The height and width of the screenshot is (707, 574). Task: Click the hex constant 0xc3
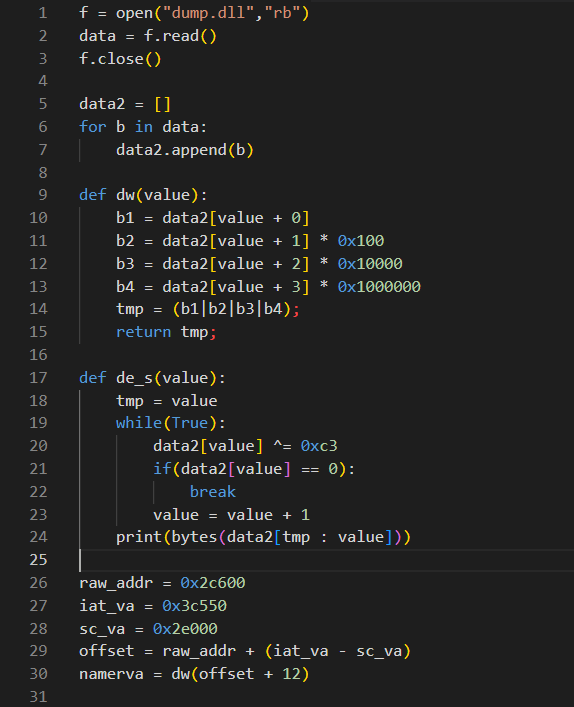coord(319,446)
